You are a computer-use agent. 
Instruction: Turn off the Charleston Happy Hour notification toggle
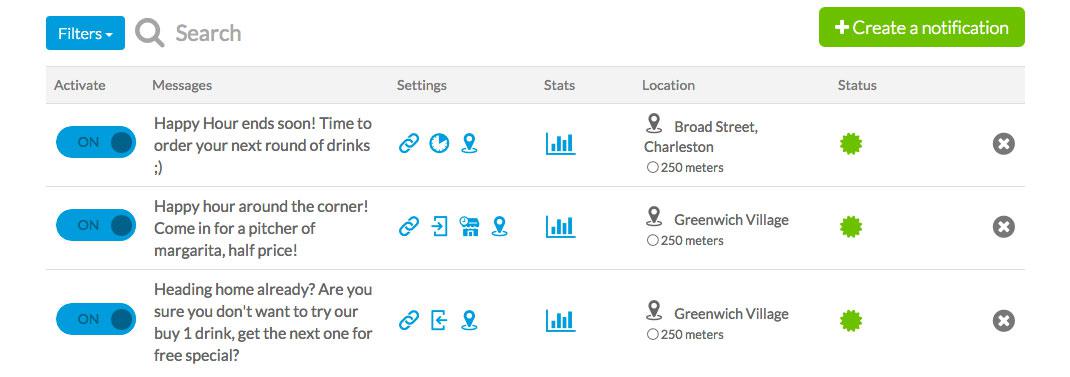(96, 142)
